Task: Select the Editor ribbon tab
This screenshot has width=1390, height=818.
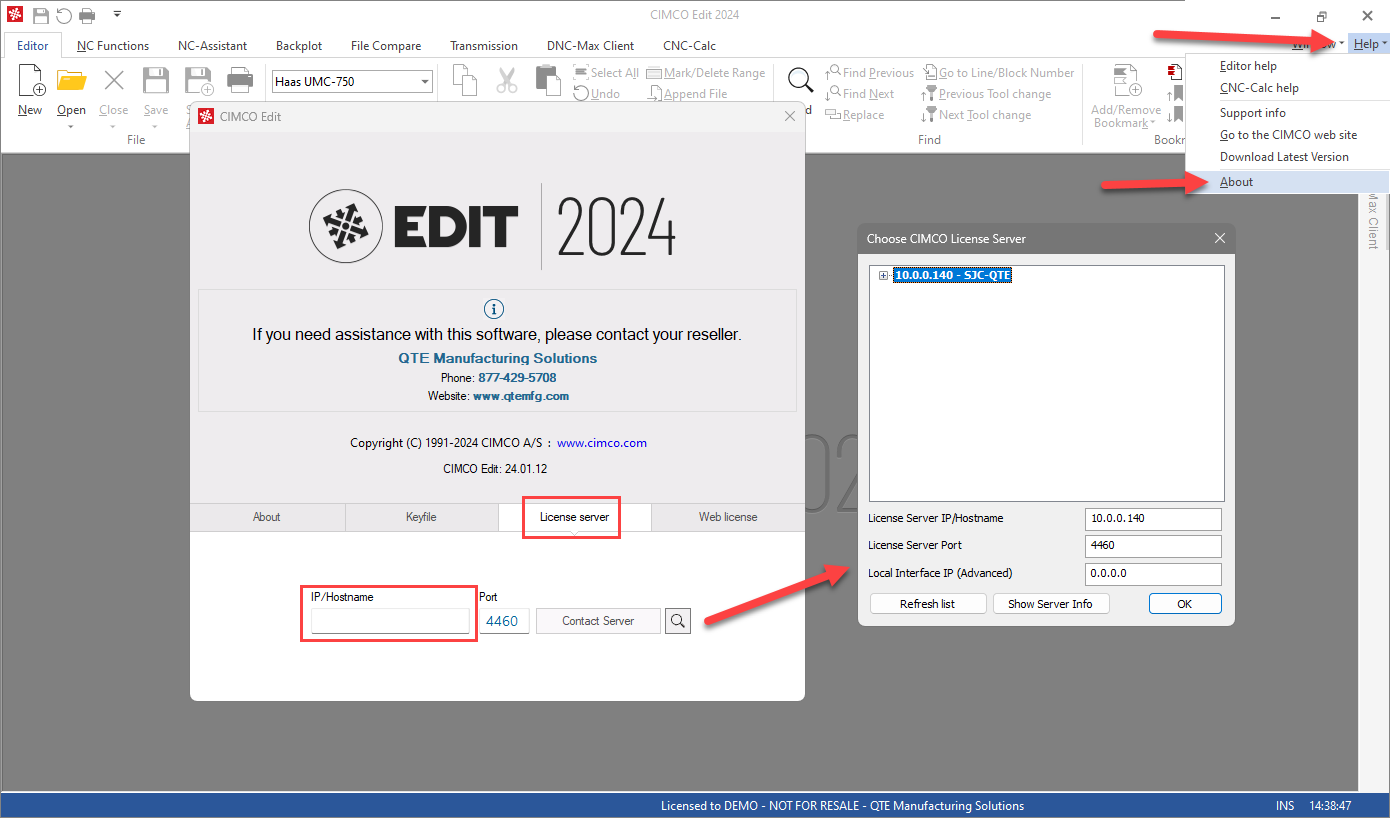Action: pos(33,46)
